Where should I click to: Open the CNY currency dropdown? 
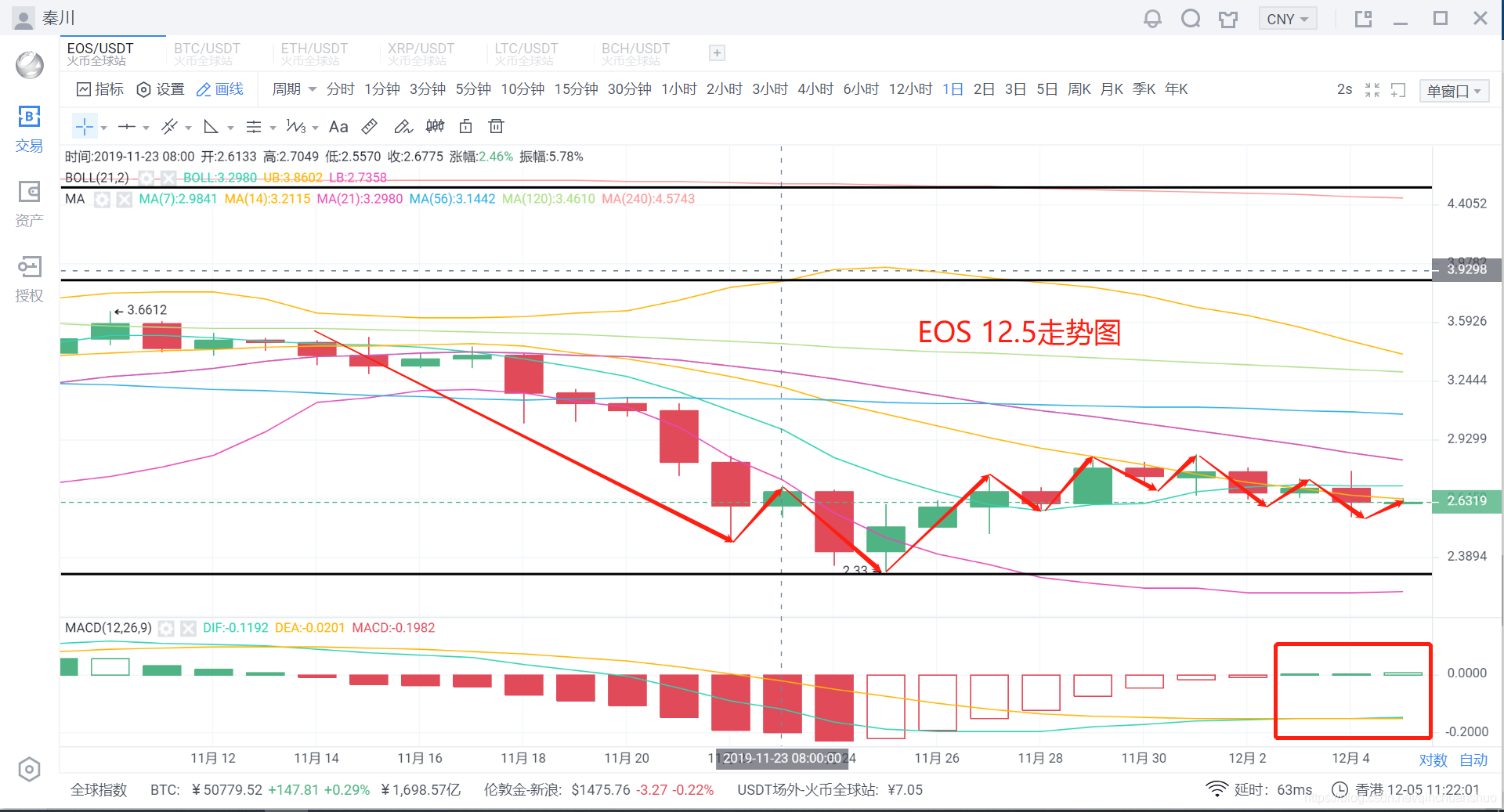click(1288, 19)
